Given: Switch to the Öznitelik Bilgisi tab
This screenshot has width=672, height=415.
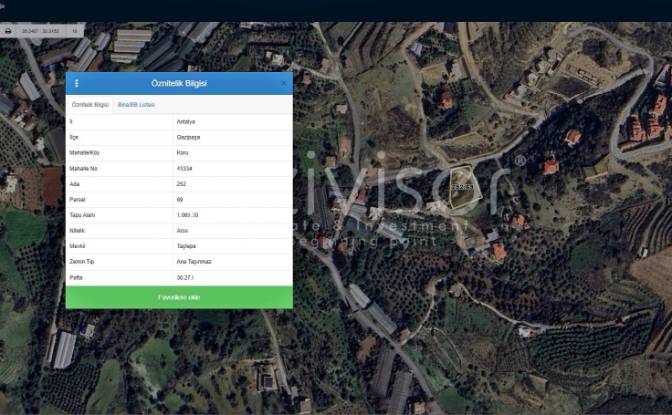Looking at the screenshot, I should pos(90,105).
